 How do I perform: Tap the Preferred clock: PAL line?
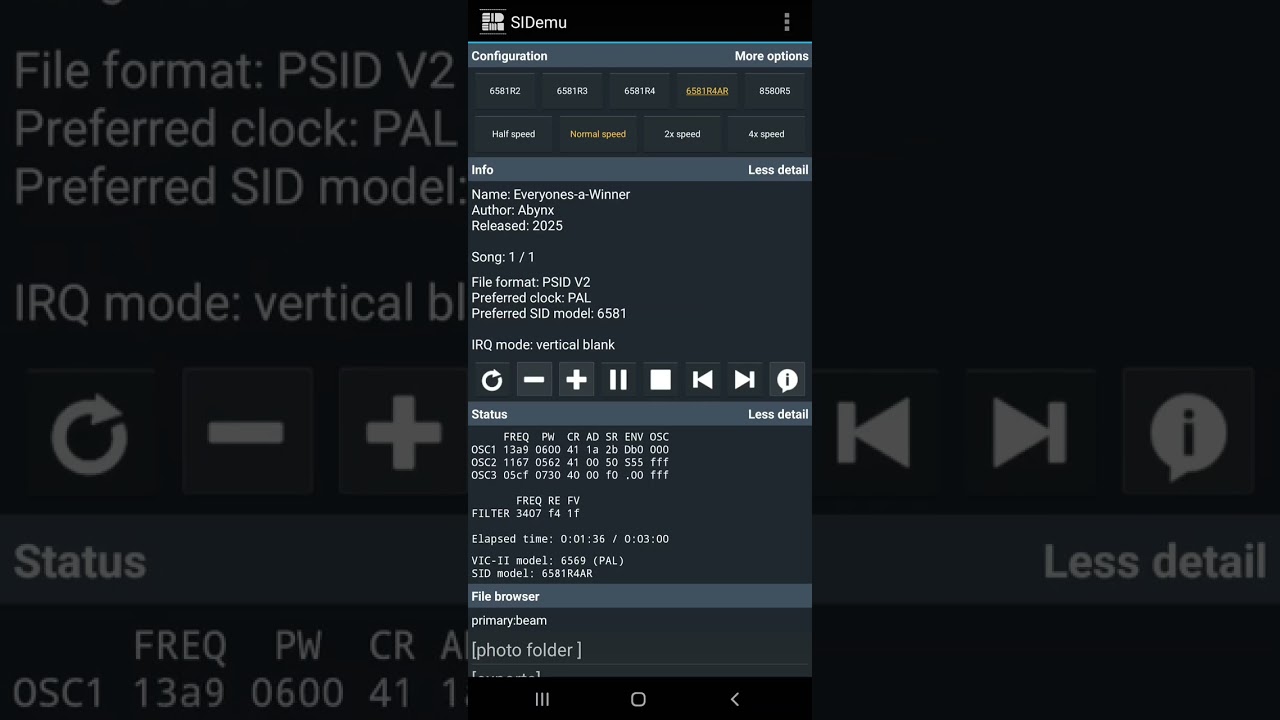click(x=531, y=298)
